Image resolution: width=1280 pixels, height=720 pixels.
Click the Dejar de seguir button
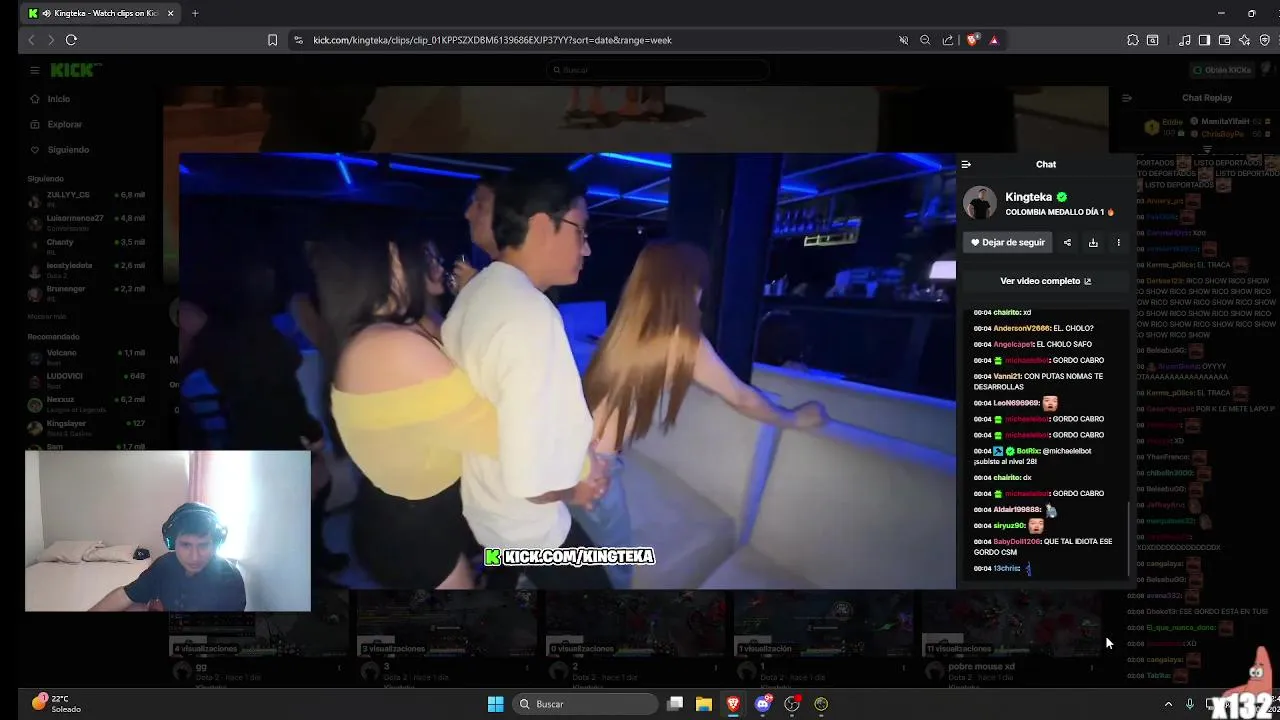1008,242
